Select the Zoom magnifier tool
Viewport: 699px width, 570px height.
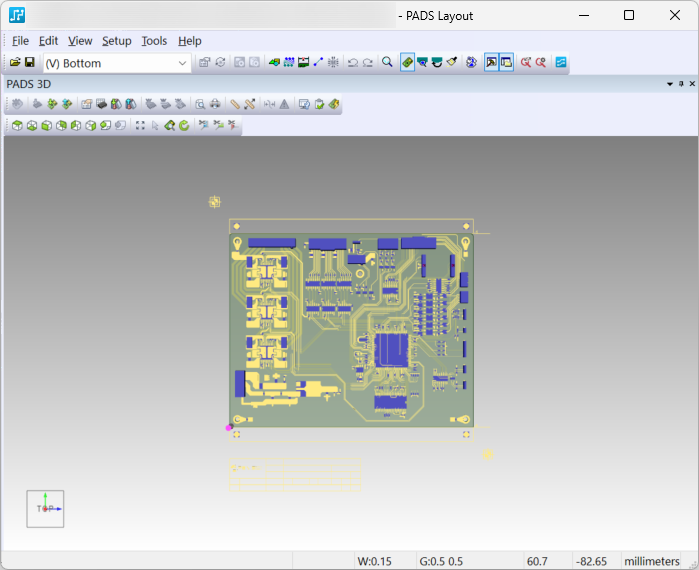[387, 62]
